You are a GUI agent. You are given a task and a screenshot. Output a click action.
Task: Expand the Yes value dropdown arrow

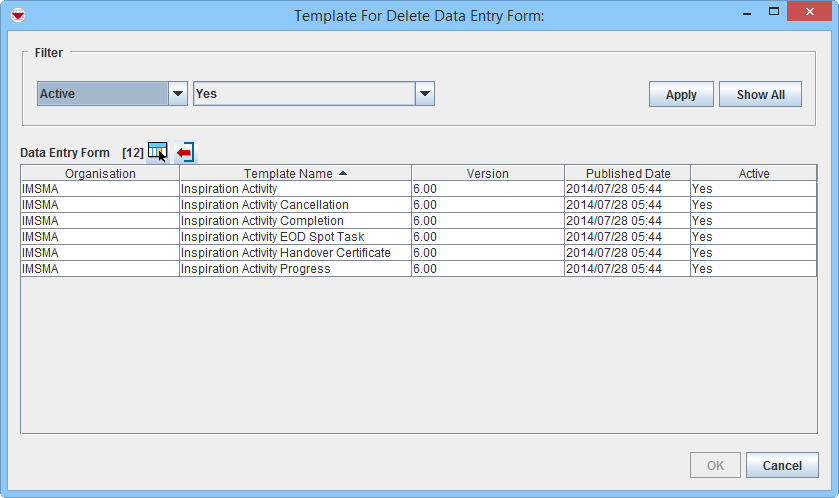[425, 94]
